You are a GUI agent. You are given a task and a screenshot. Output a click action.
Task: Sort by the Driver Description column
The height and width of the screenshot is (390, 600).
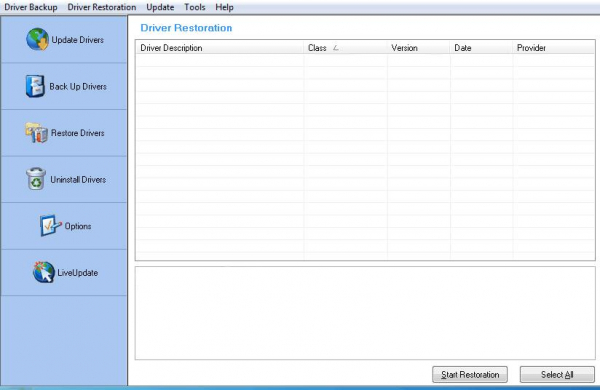tap(220, 48)
